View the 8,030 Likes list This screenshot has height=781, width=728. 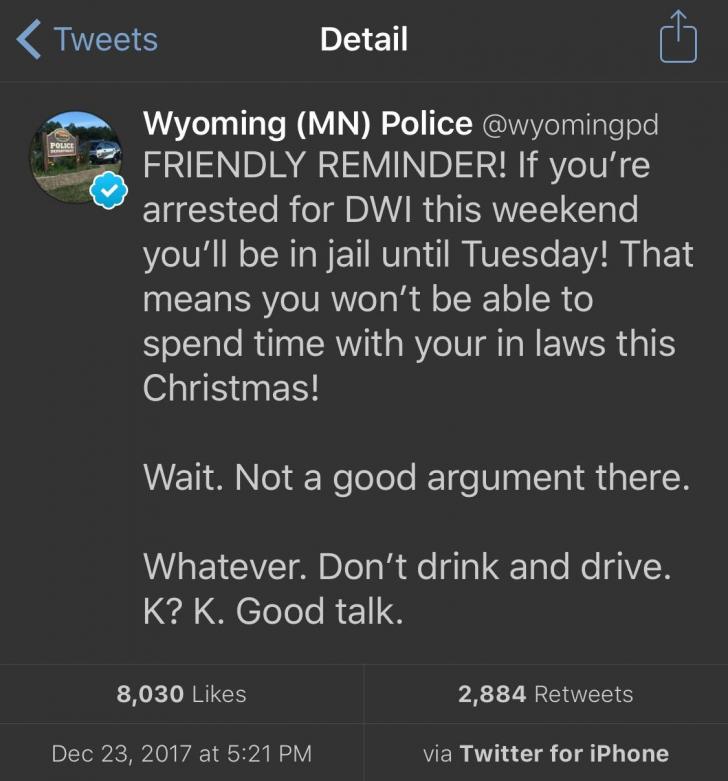click(x=181, y=694)
